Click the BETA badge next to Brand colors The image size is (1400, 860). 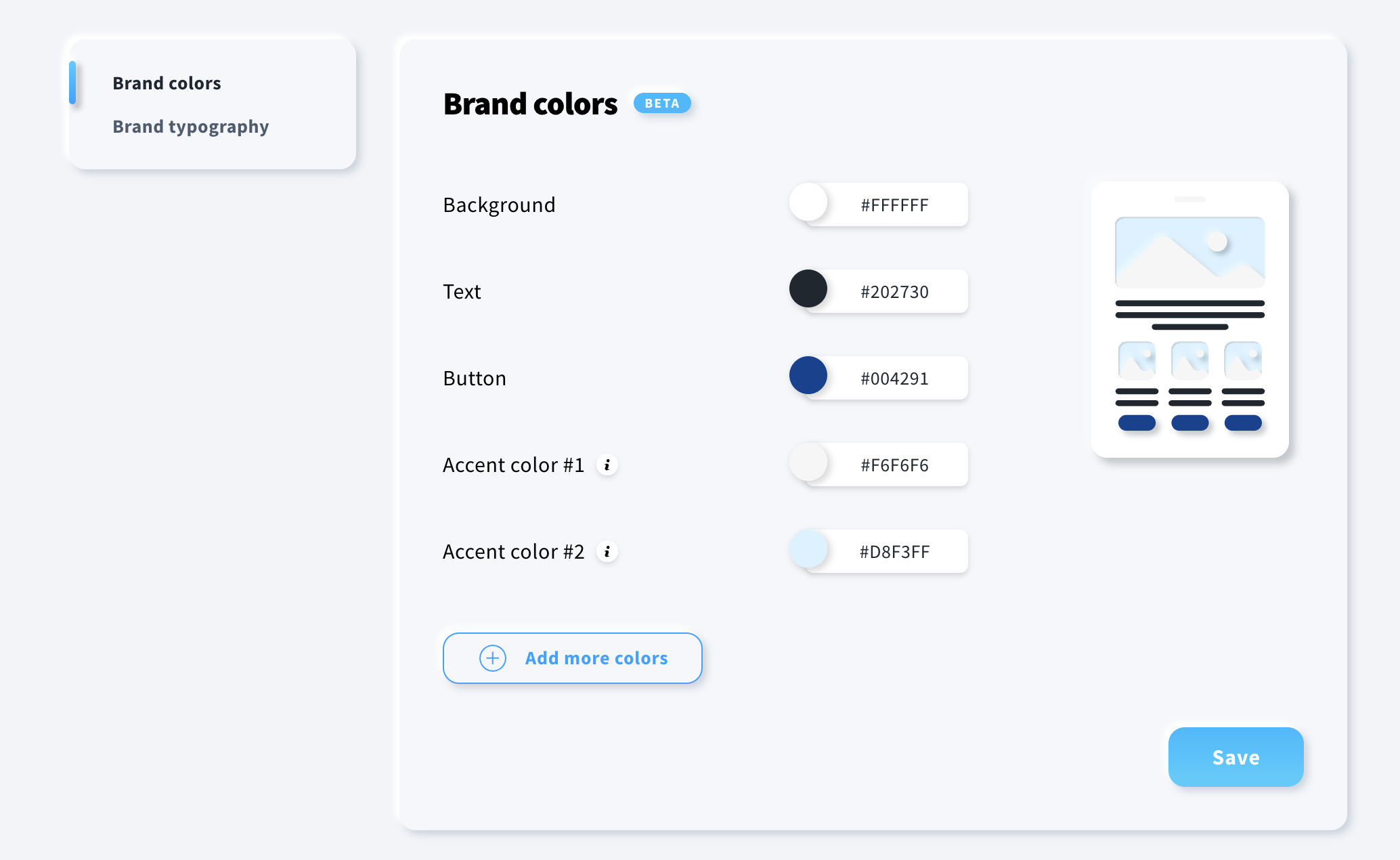(x=662, y=103)
